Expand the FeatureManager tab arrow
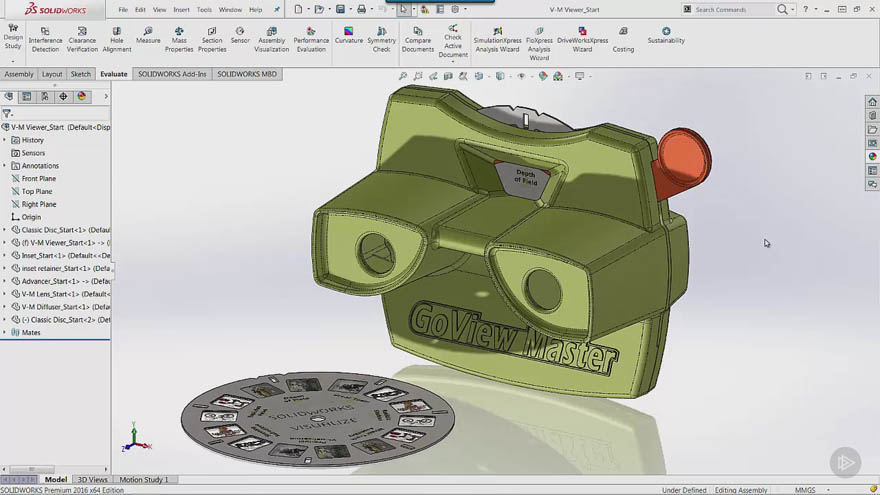880x495 pixels. pos(106,97)
